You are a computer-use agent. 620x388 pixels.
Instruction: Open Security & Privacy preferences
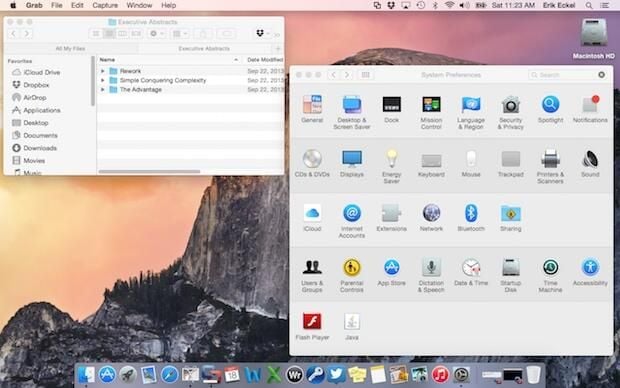(x=510, y=112)
